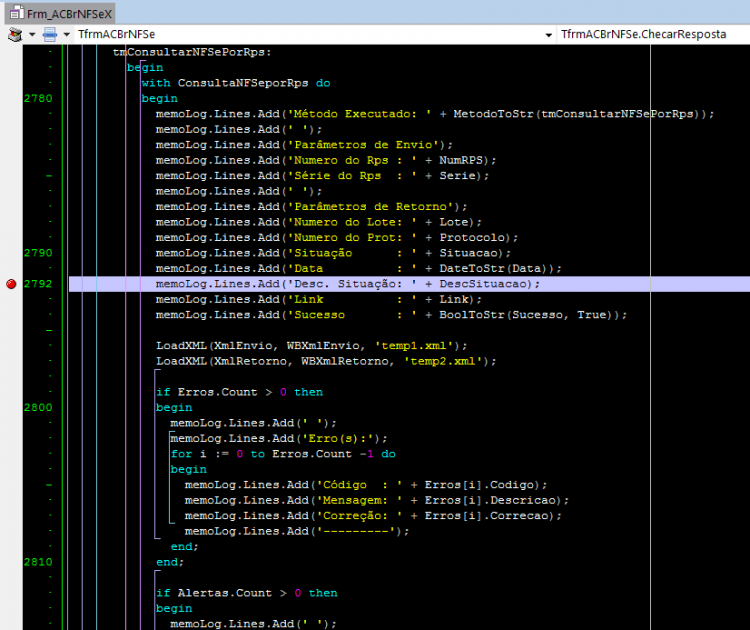The image size is (750, 630).
Task: Click the MetodoToStr(tmConsultarNFSePorRps) call
Action: pyautogui.click(x=577, y=114)
